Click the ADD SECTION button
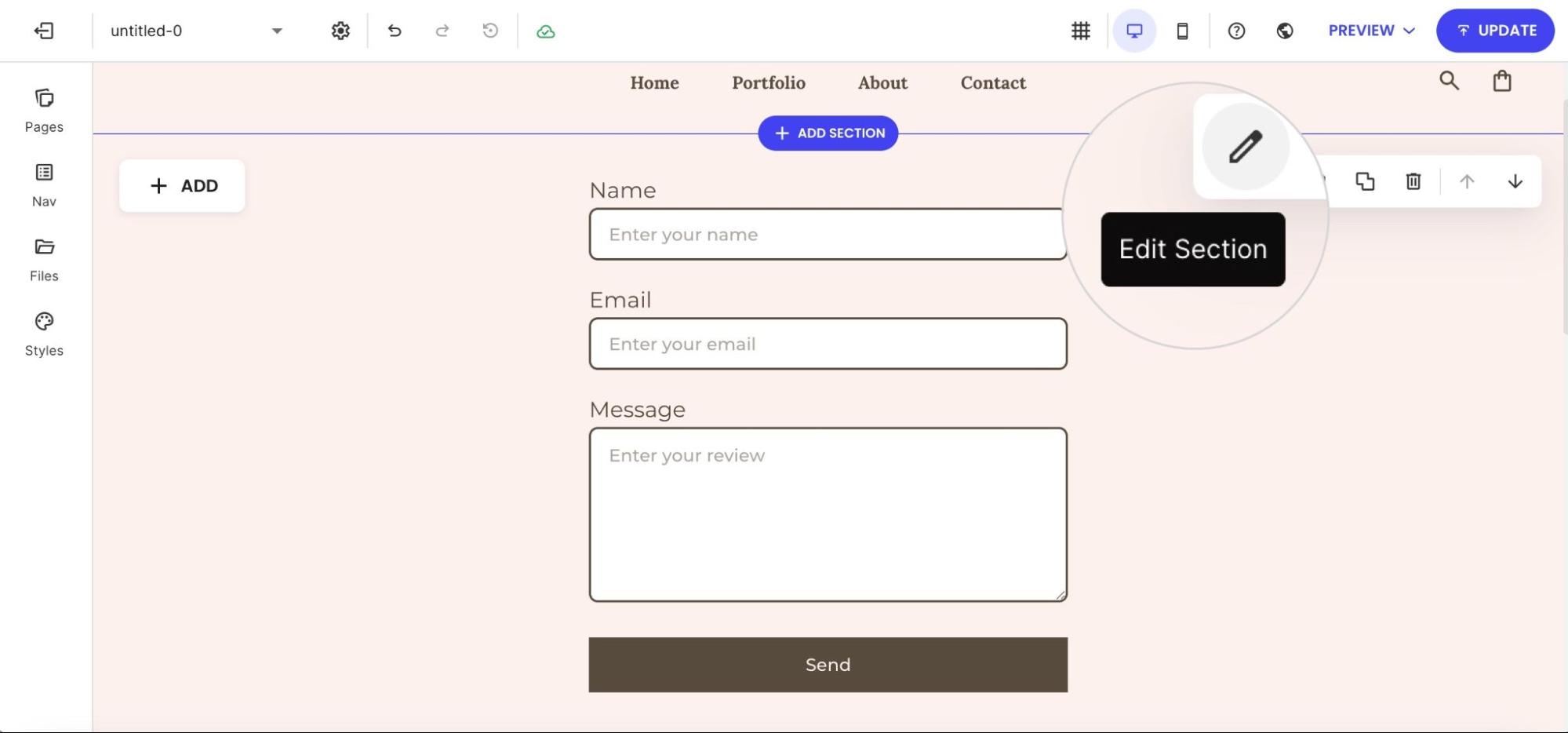 click(x=828, y=133)
